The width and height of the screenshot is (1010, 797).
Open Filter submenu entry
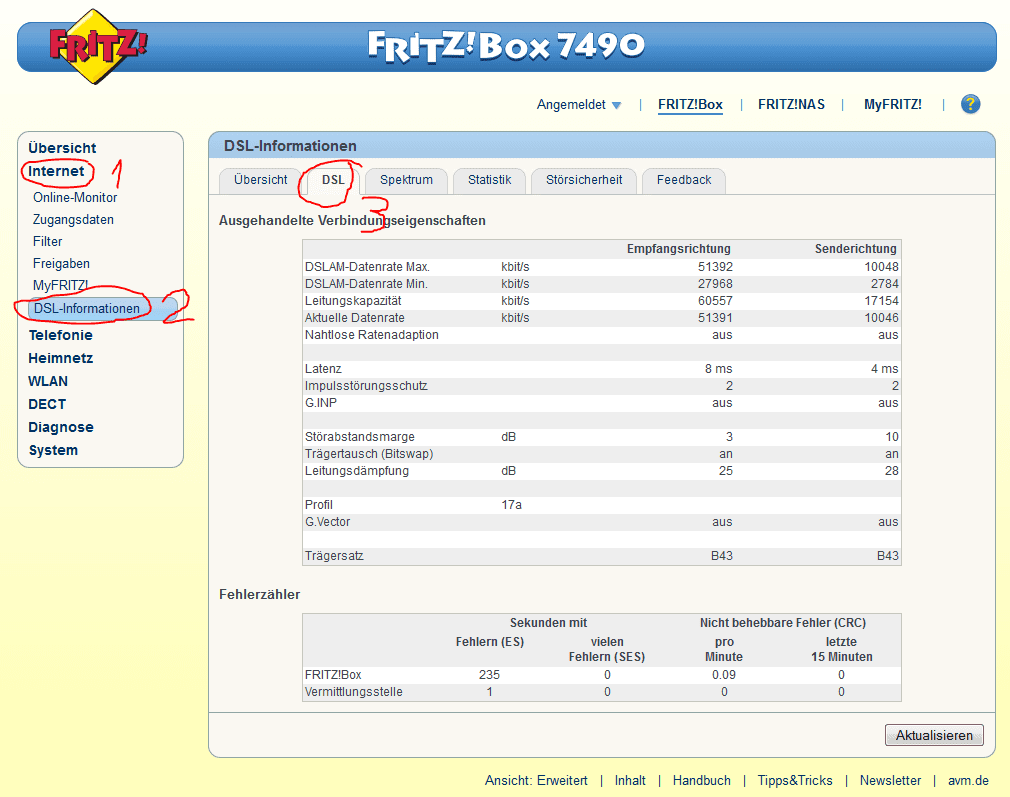pyautogui.click(x=48, y=242)
